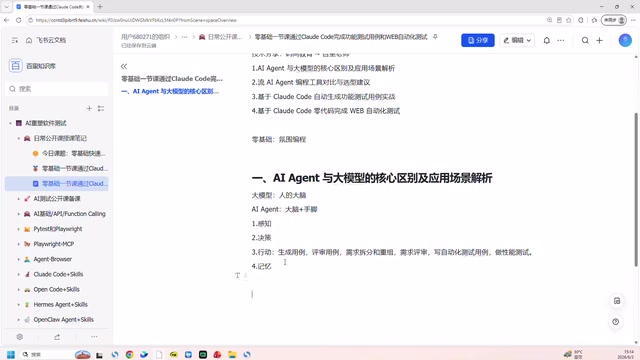Click the Windows taskbar 搜索 search box

[x=46, y=354]
